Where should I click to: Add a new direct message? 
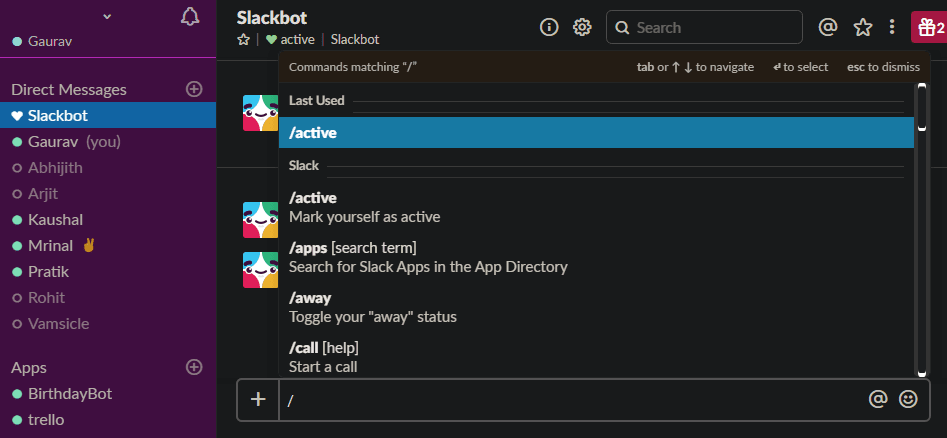point(194,89)
